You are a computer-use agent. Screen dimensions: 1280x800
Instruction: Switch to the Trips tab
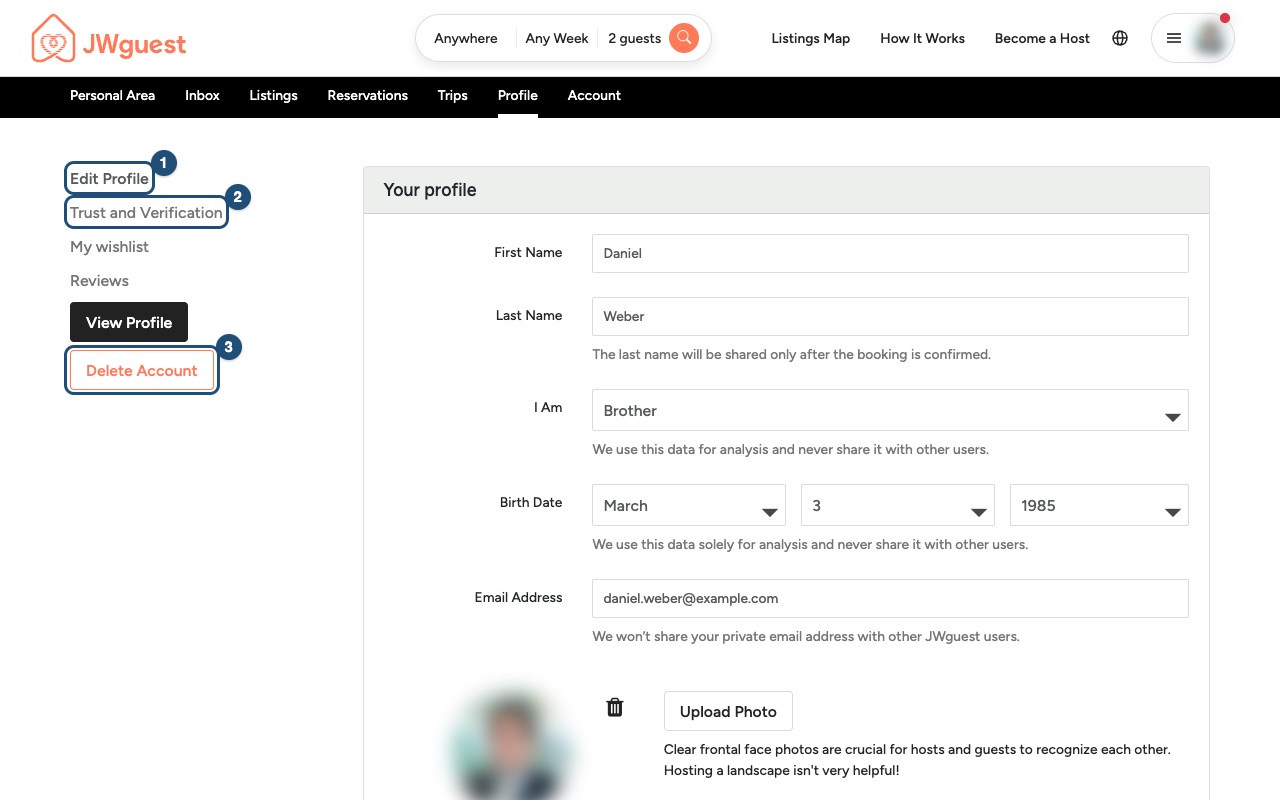(452, 96)
